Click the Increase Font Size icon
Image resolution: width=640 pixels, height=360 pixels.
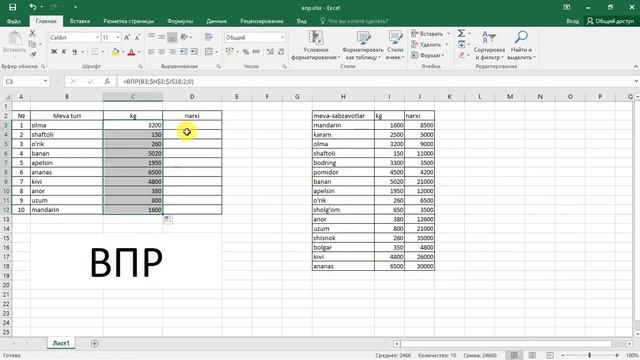[x=127, y=38]
